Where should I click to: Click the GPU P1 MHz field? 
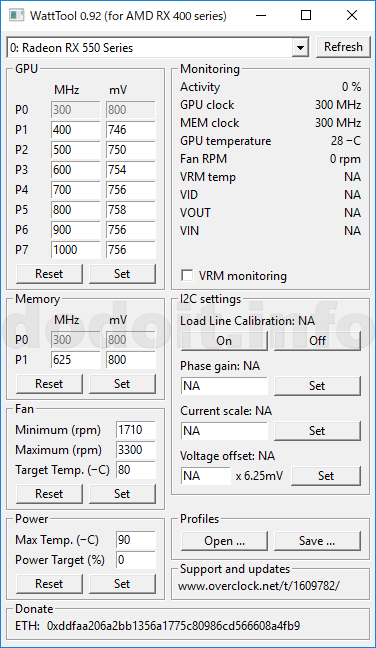76,130
